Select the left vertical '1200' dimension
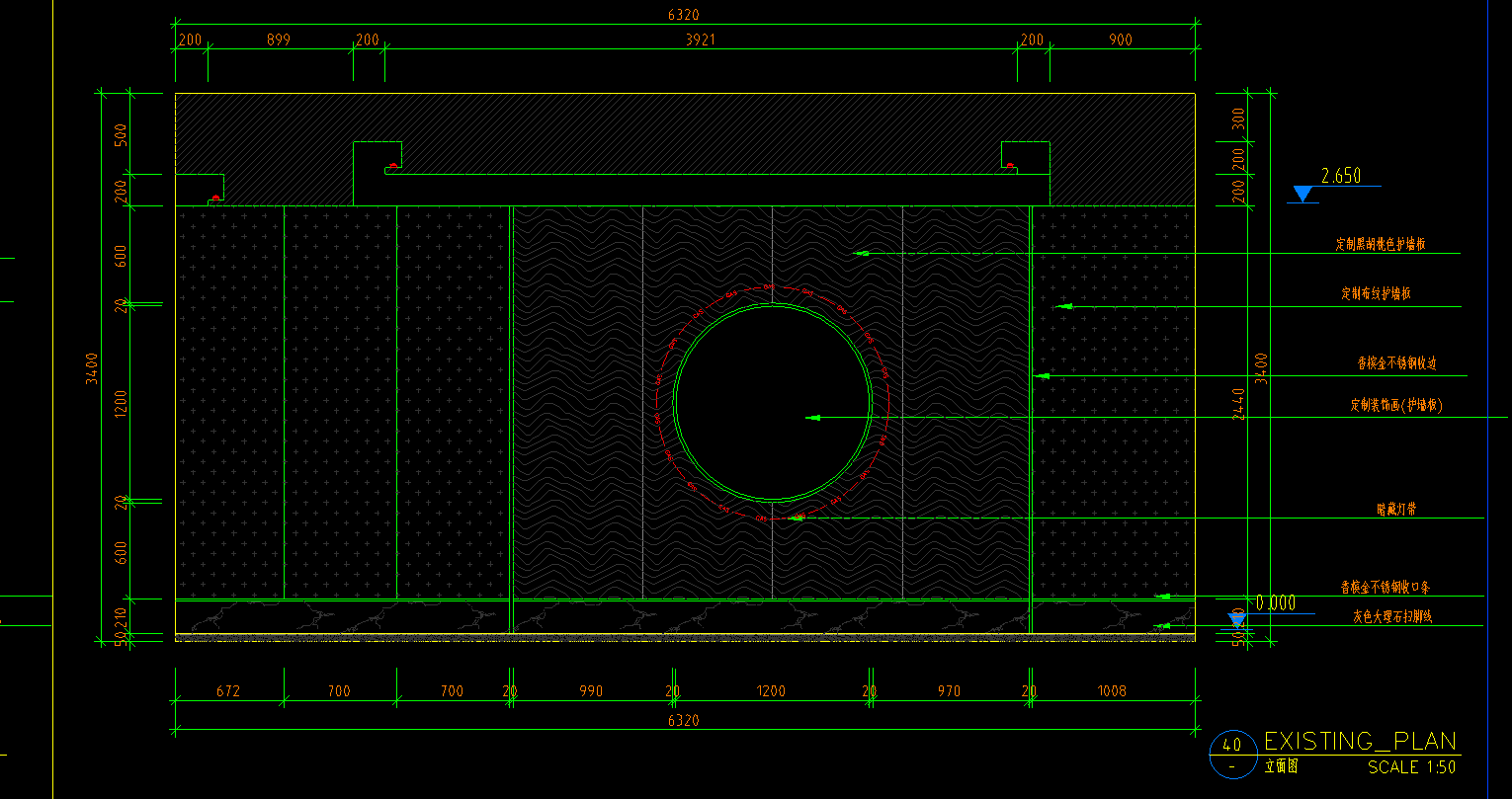 coord(121,403)
